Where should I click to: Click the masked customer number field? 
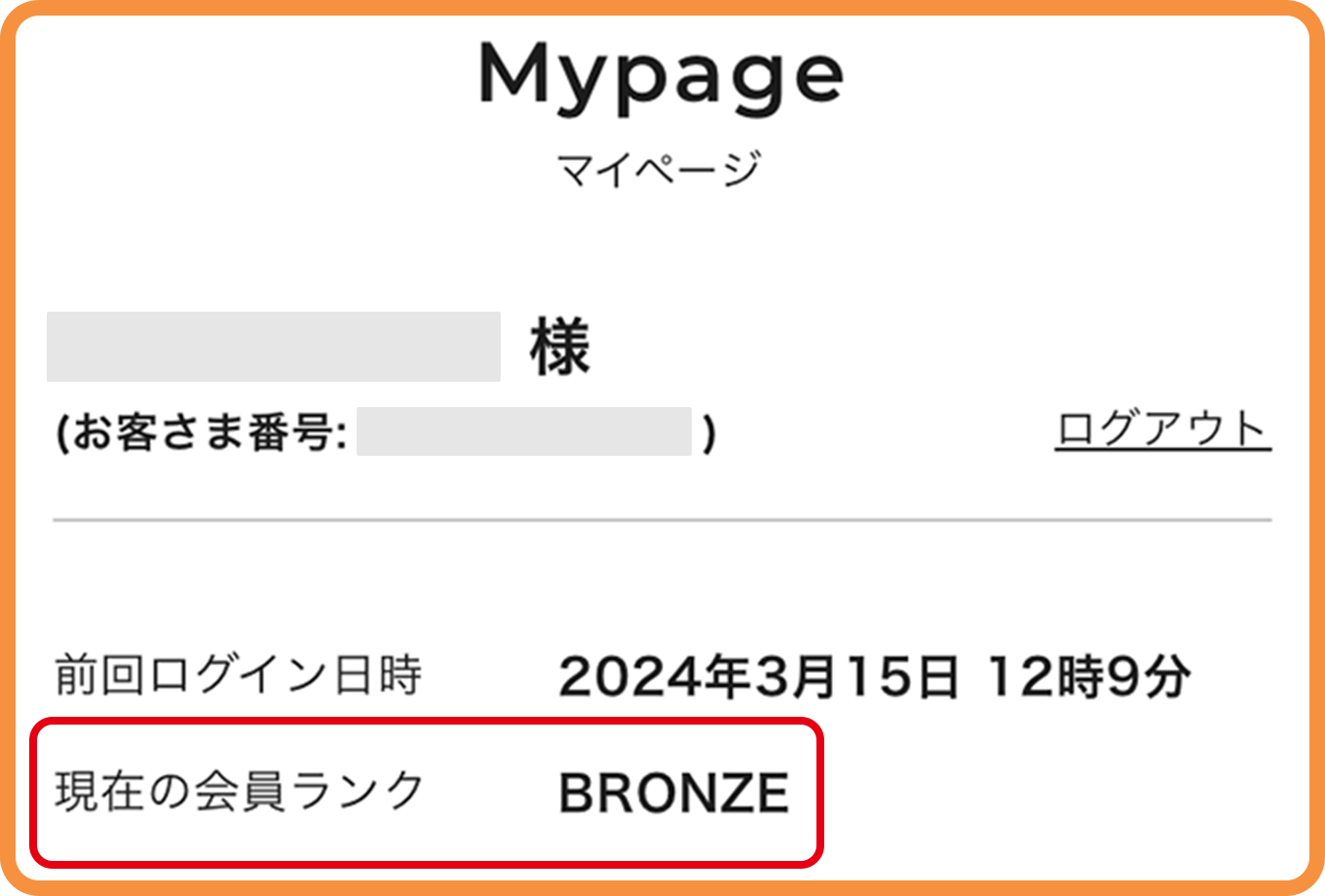pos(524,431)
